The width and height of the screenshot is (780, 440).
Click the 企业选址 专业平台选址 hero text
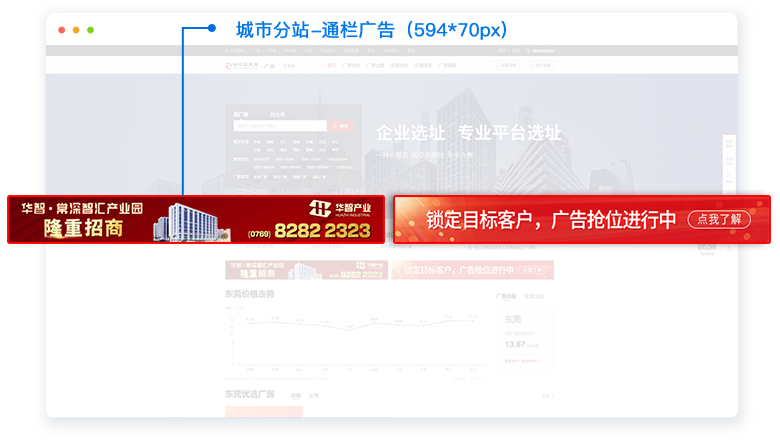click(x=469, y=133)
